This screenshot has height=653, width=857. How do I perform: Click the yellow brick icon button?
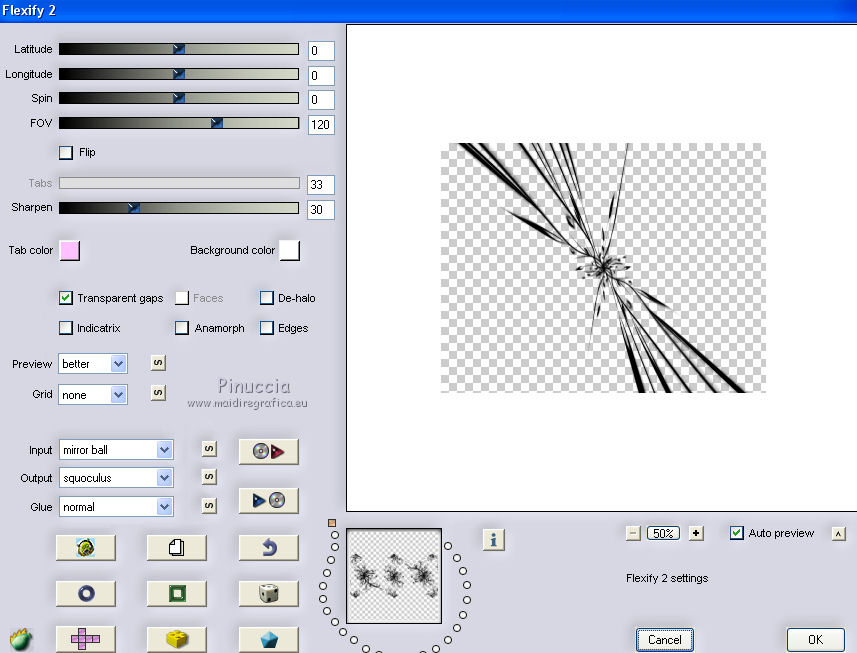[x=177, y=639]
